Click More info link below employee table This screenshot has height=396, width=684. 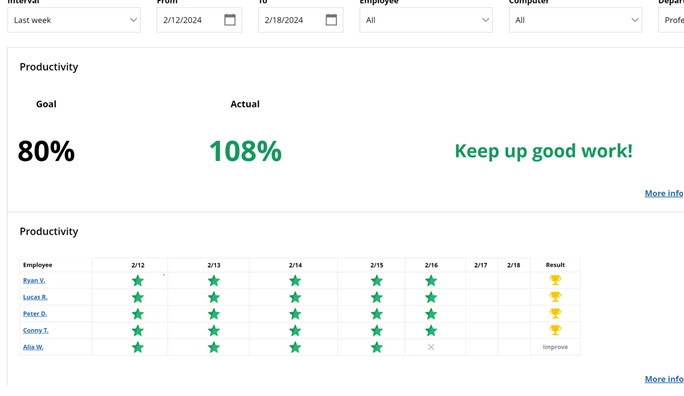click(x=664, y=379)
